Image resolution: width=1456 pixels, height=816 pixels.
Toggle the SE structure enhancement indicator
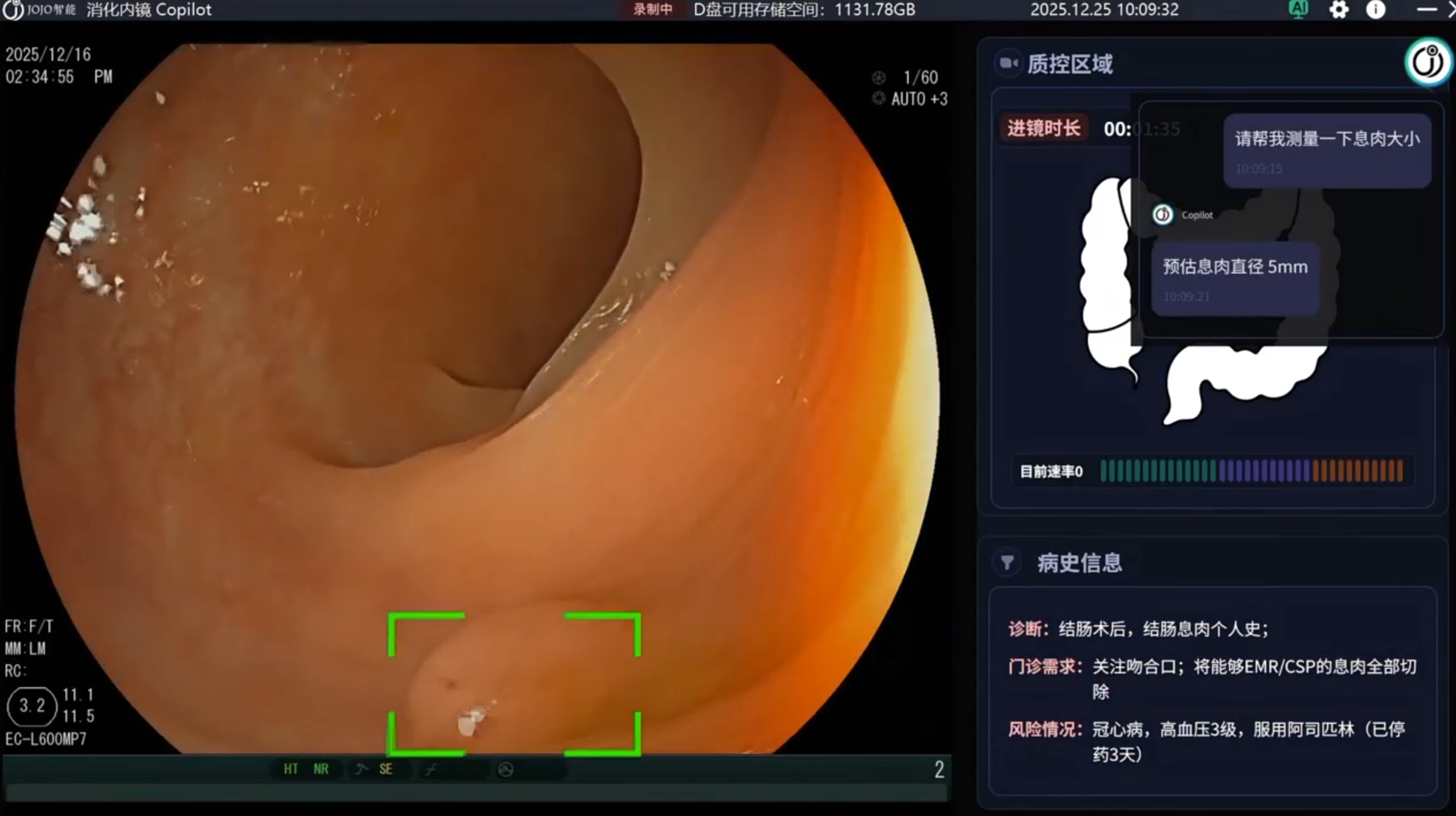[386, 769]
